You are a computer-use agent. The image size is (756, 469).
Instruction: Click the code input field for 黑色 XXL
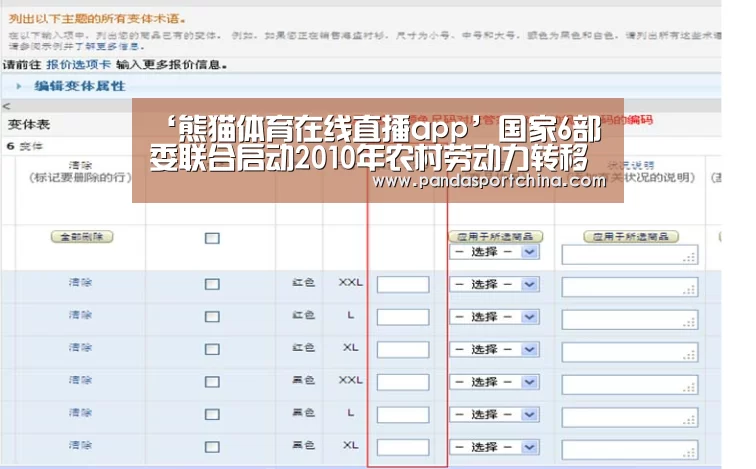tap(403, 382)
